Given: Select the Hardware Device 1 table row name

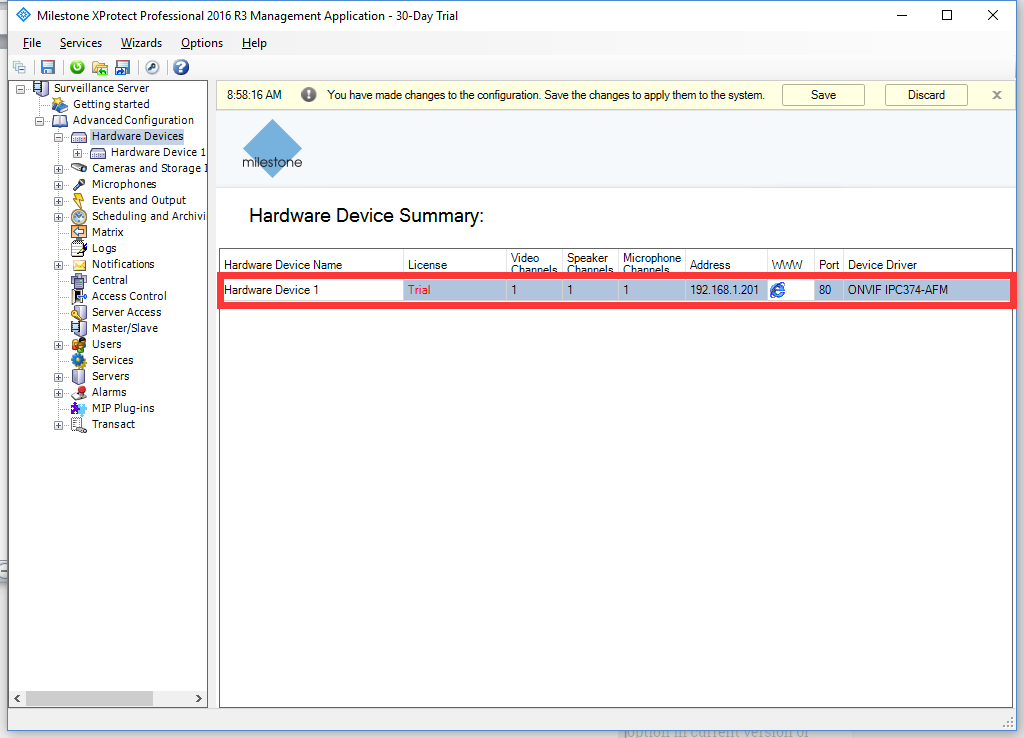Looking at the screenshot, I should coord(313,290).
